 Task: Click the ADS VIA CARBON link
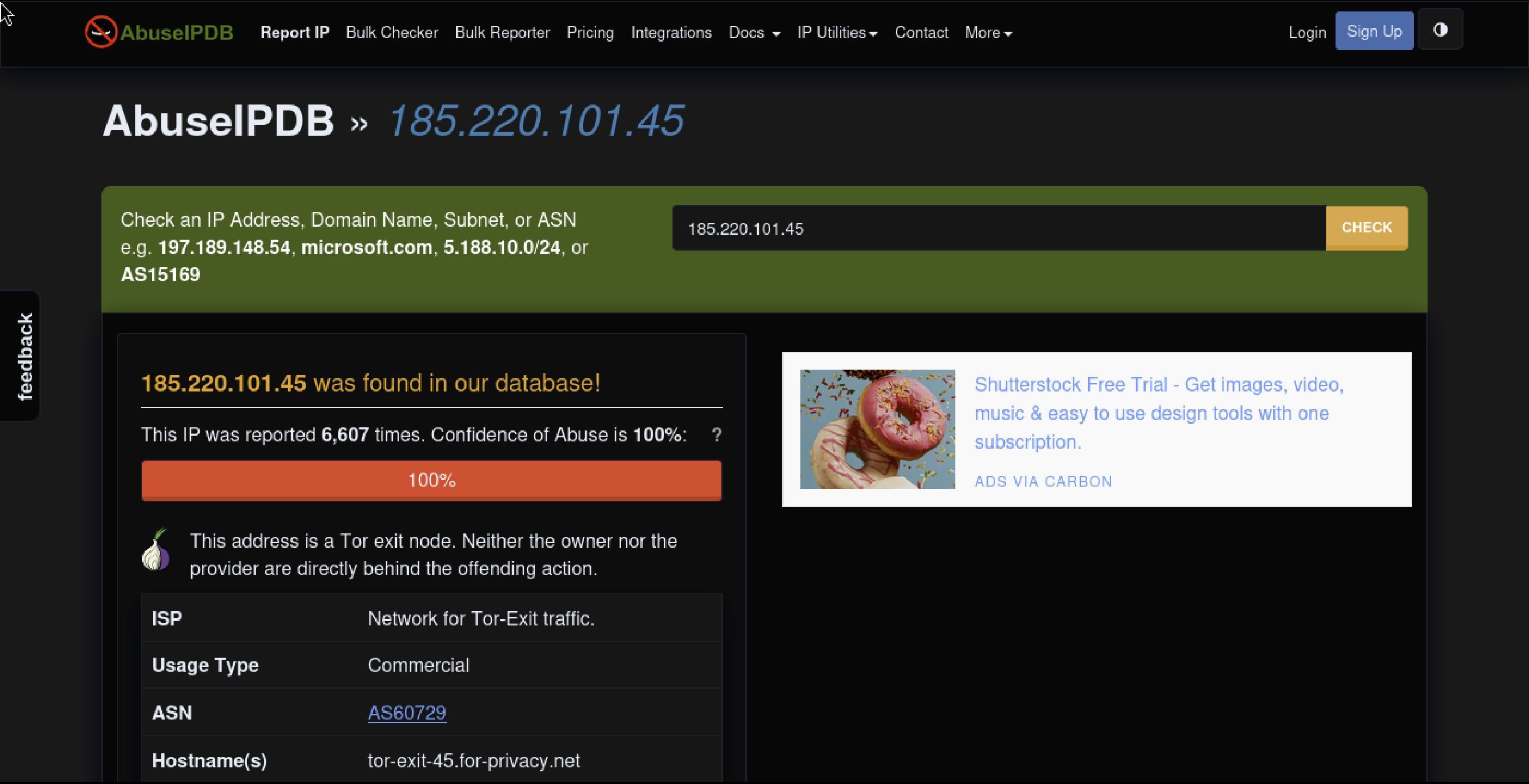click(1043, 481)
